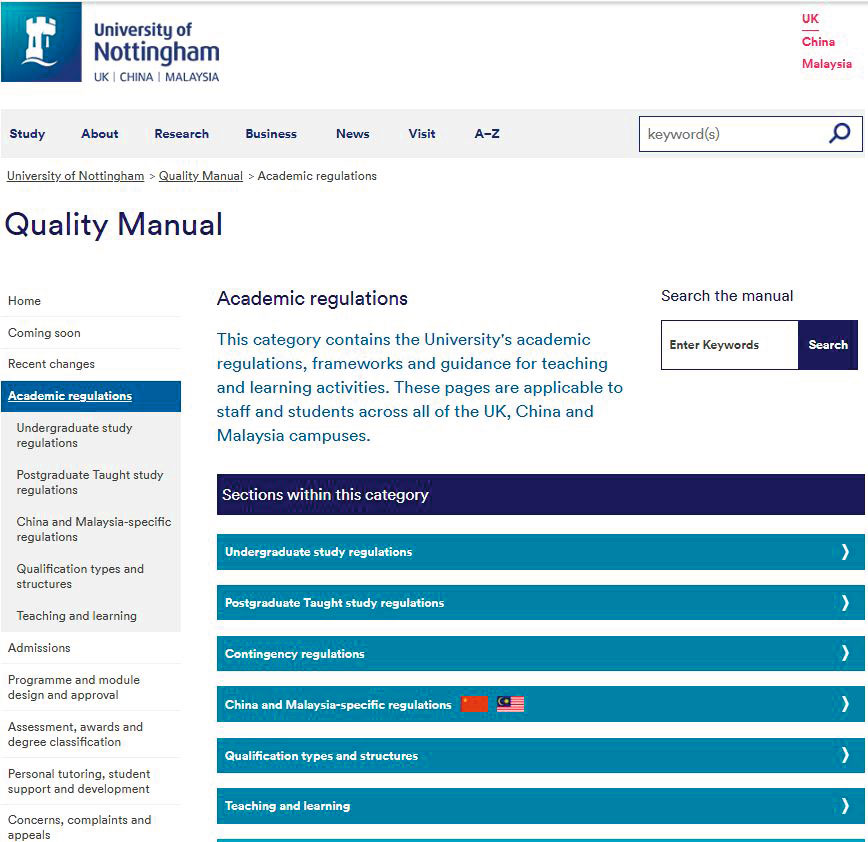Screen dimensions: 868x842
Task: Open Assessment, awards and degree classification
Action: click(75, 734)
